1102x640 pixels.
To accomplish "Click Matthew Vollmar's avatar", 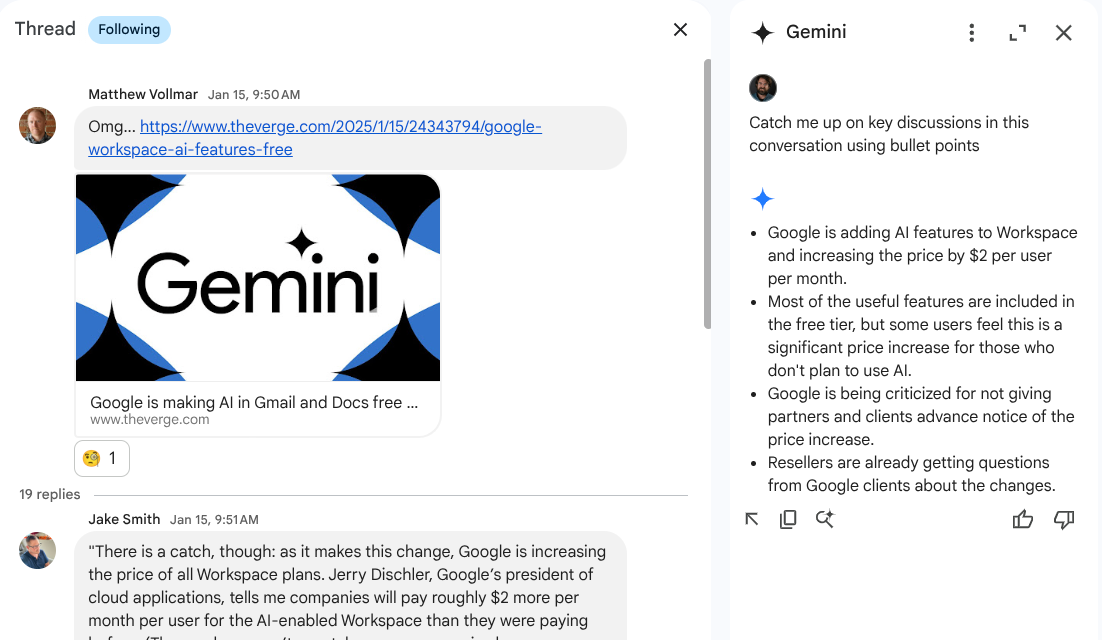I will tap(37, 126).
